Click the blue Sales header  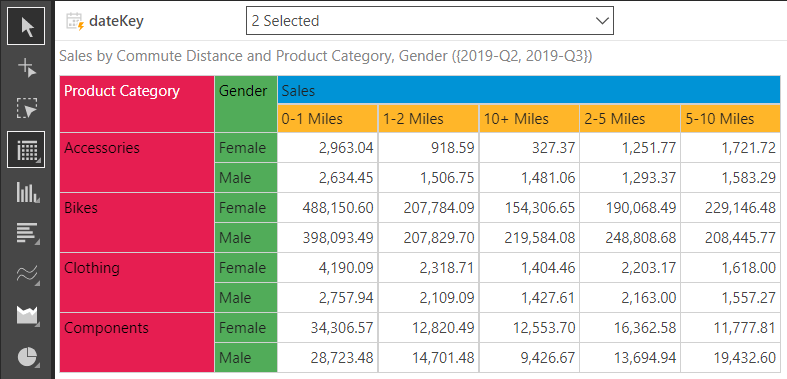pos(529,90)
